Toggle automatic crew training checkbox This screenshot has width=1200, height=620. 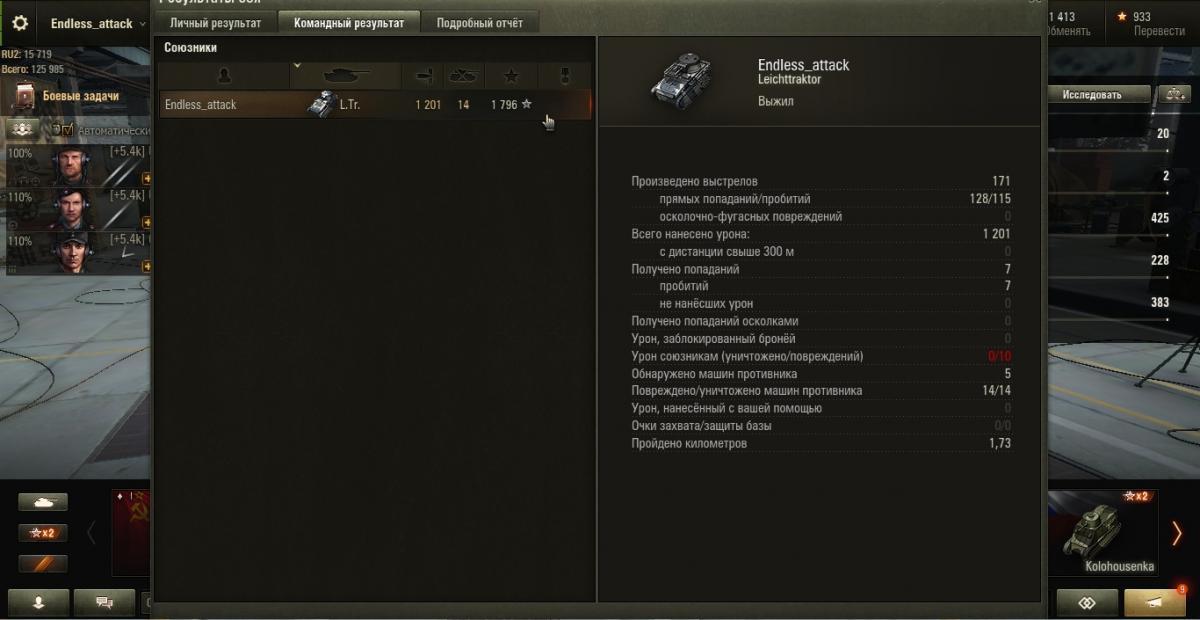tap(68, 130)
